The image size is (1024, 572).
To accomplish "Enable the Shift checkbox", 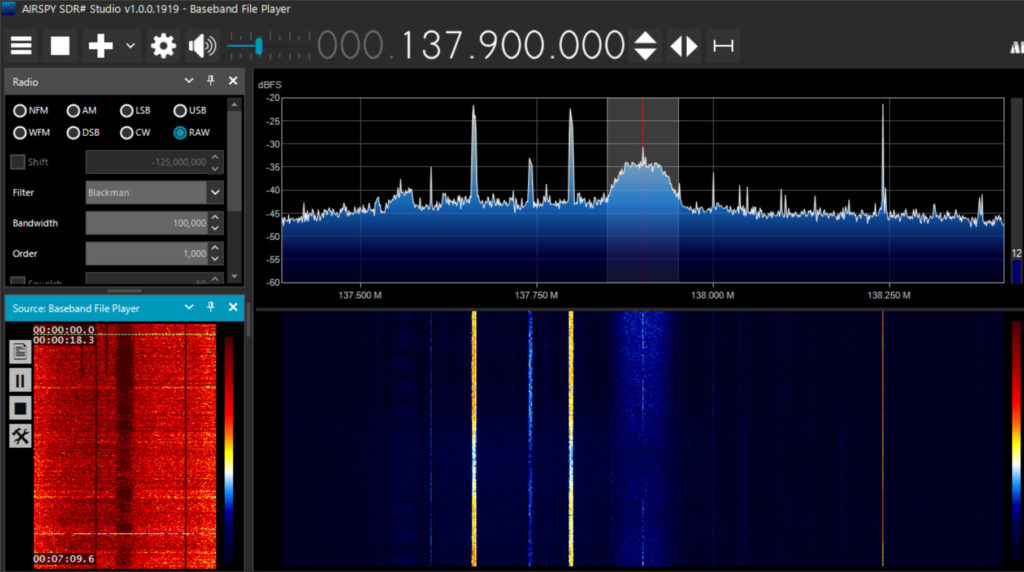I will 18,162.
